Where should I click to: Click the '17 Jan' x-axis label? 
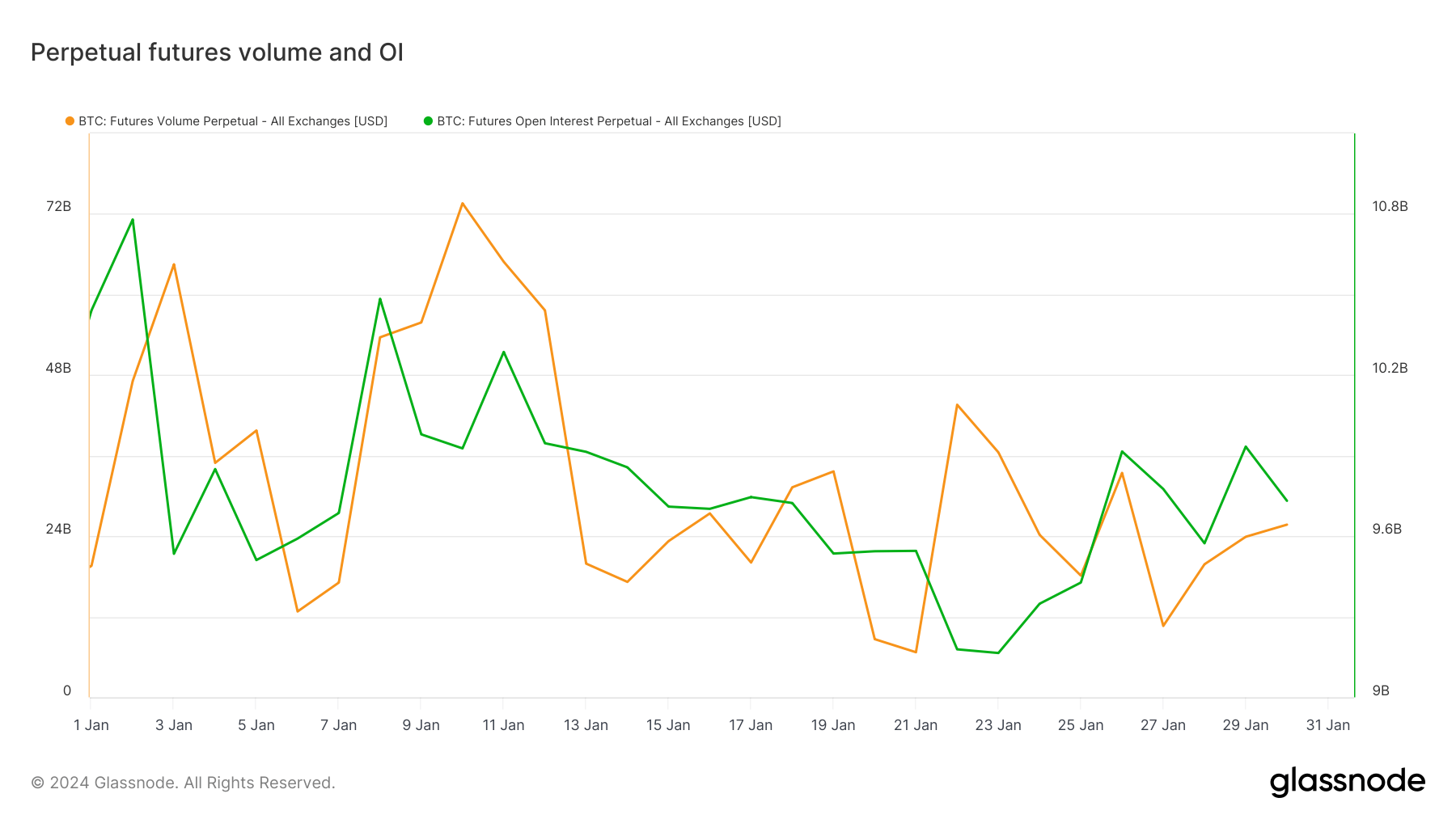pyautogui.click(x=751, y=725)
